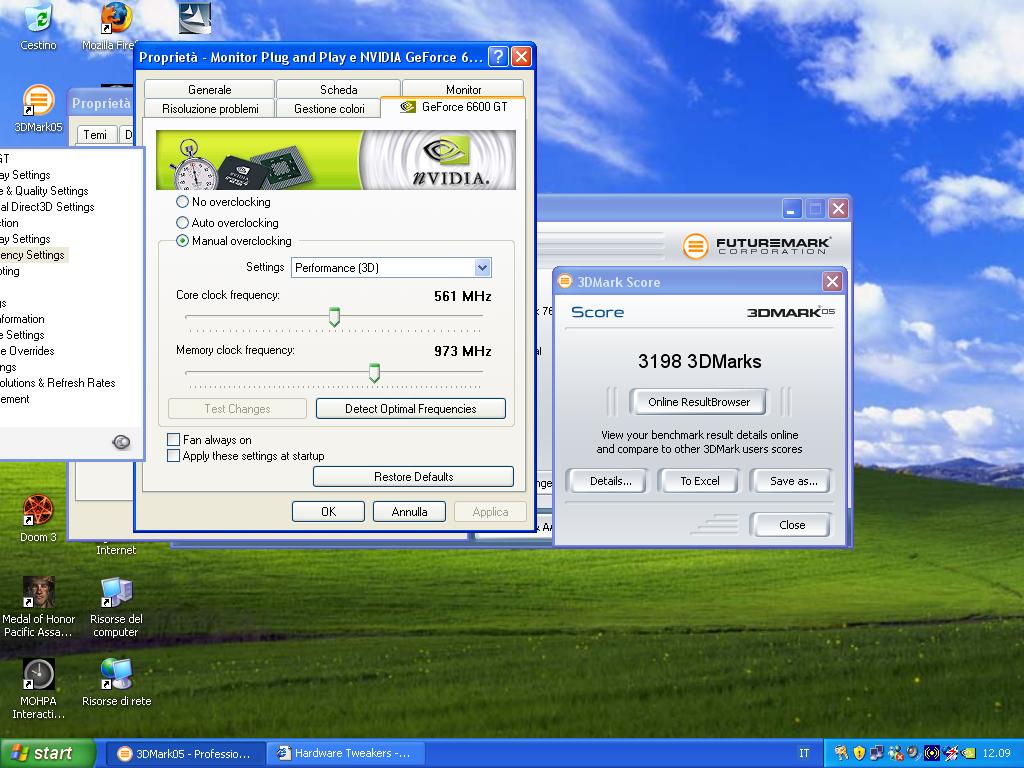Open the wireless signal tray icon
The width and height of the screenshot is (1024, 768).
pos(932,753)
